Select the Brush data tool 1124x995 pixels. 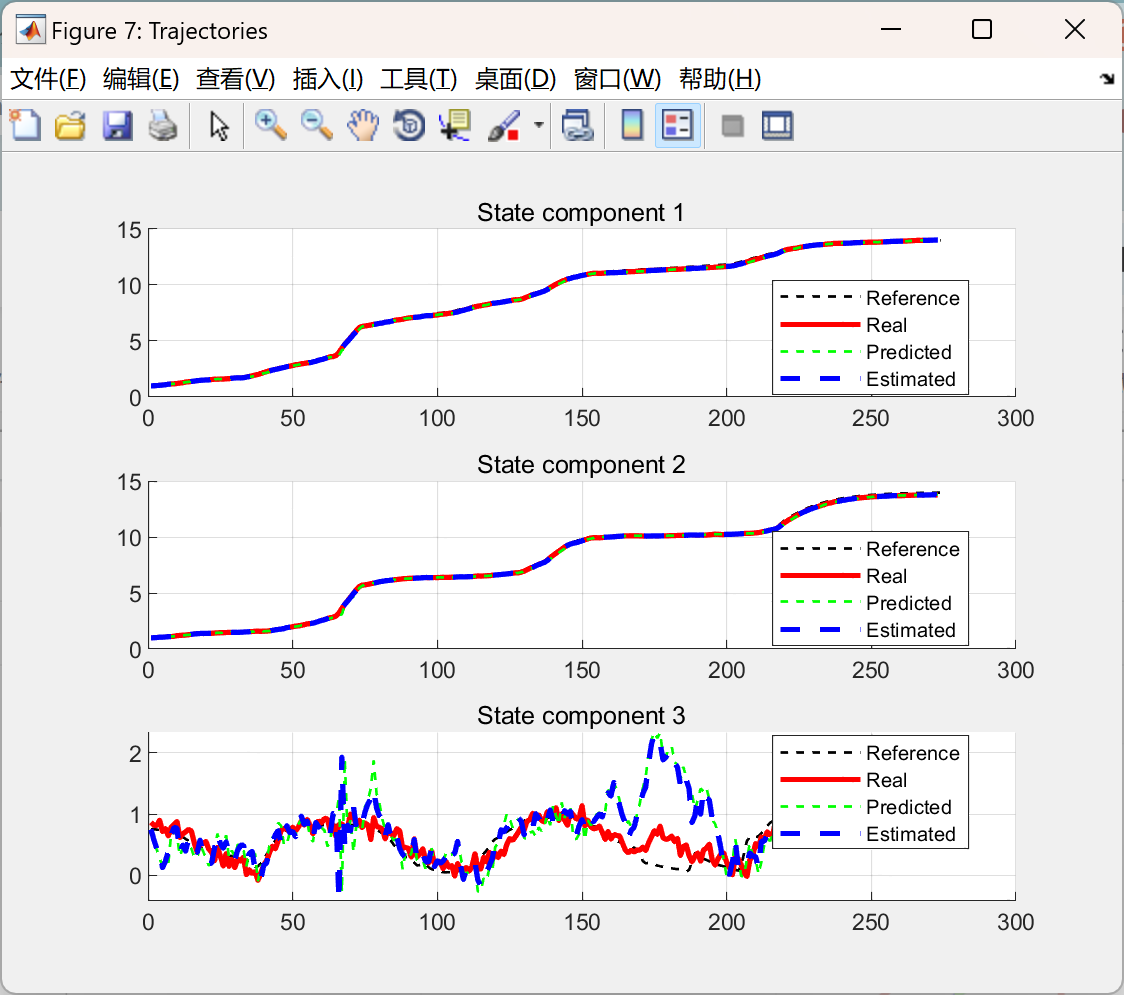[x=504, y=125]
